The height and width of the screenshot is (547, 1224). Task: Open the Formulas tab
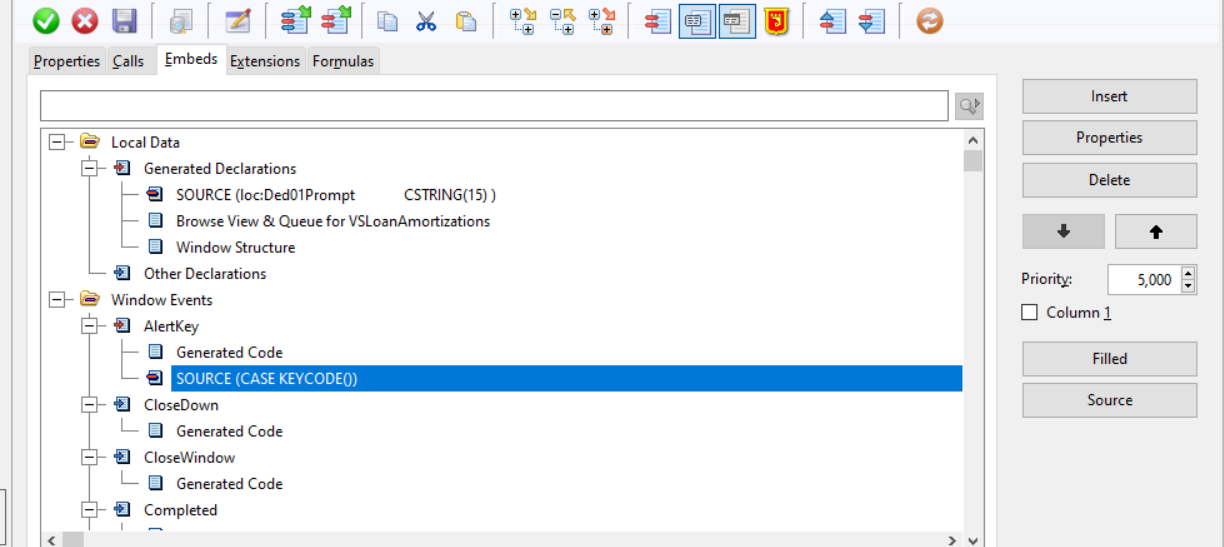click(x=343, y=61)
